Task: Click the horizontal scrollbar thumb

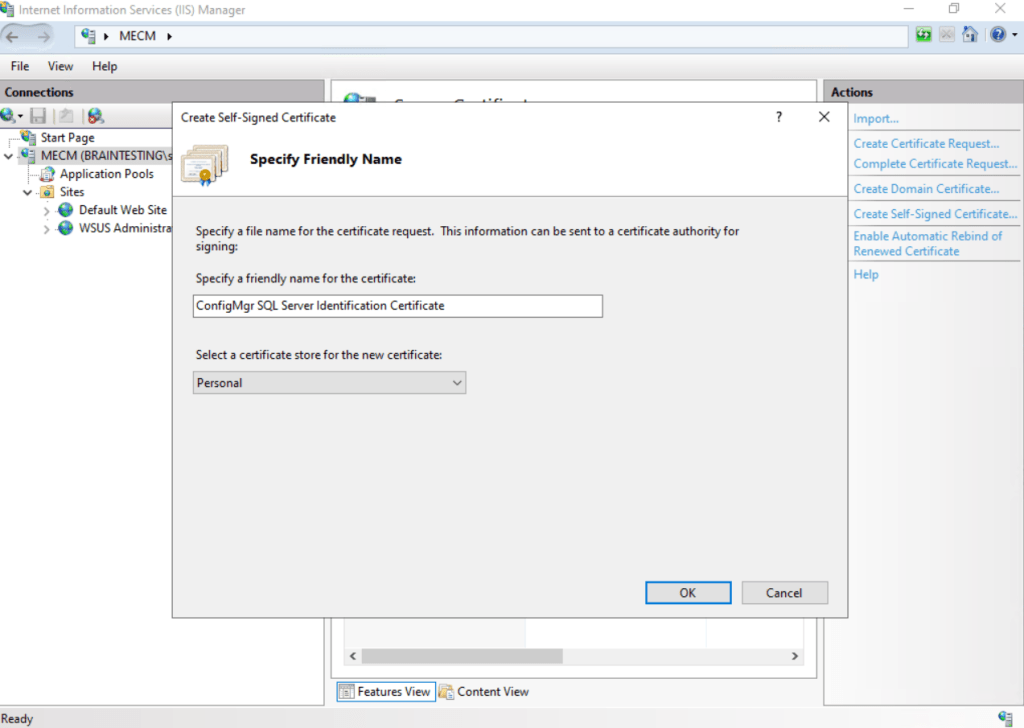Action: [462, 656]
